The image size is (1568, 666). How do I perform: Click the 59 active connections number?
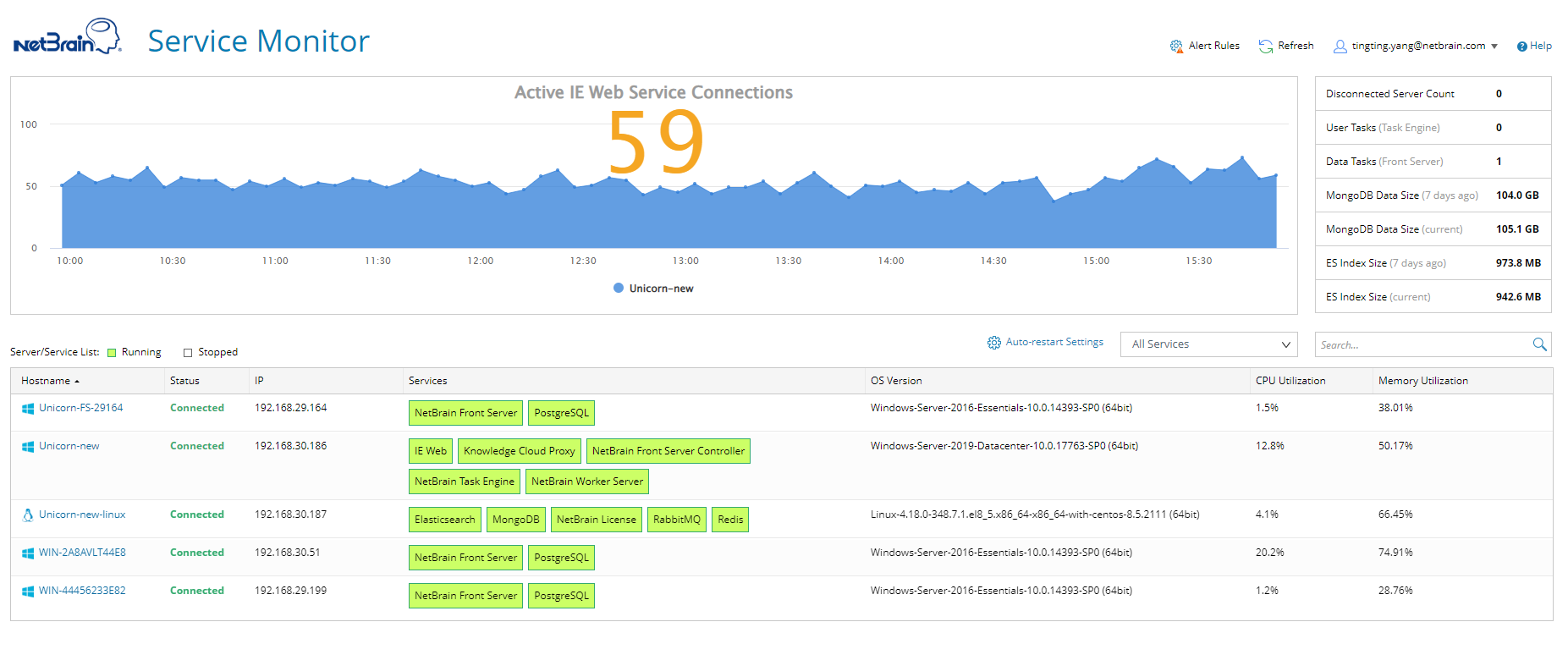tap(656, 144)
